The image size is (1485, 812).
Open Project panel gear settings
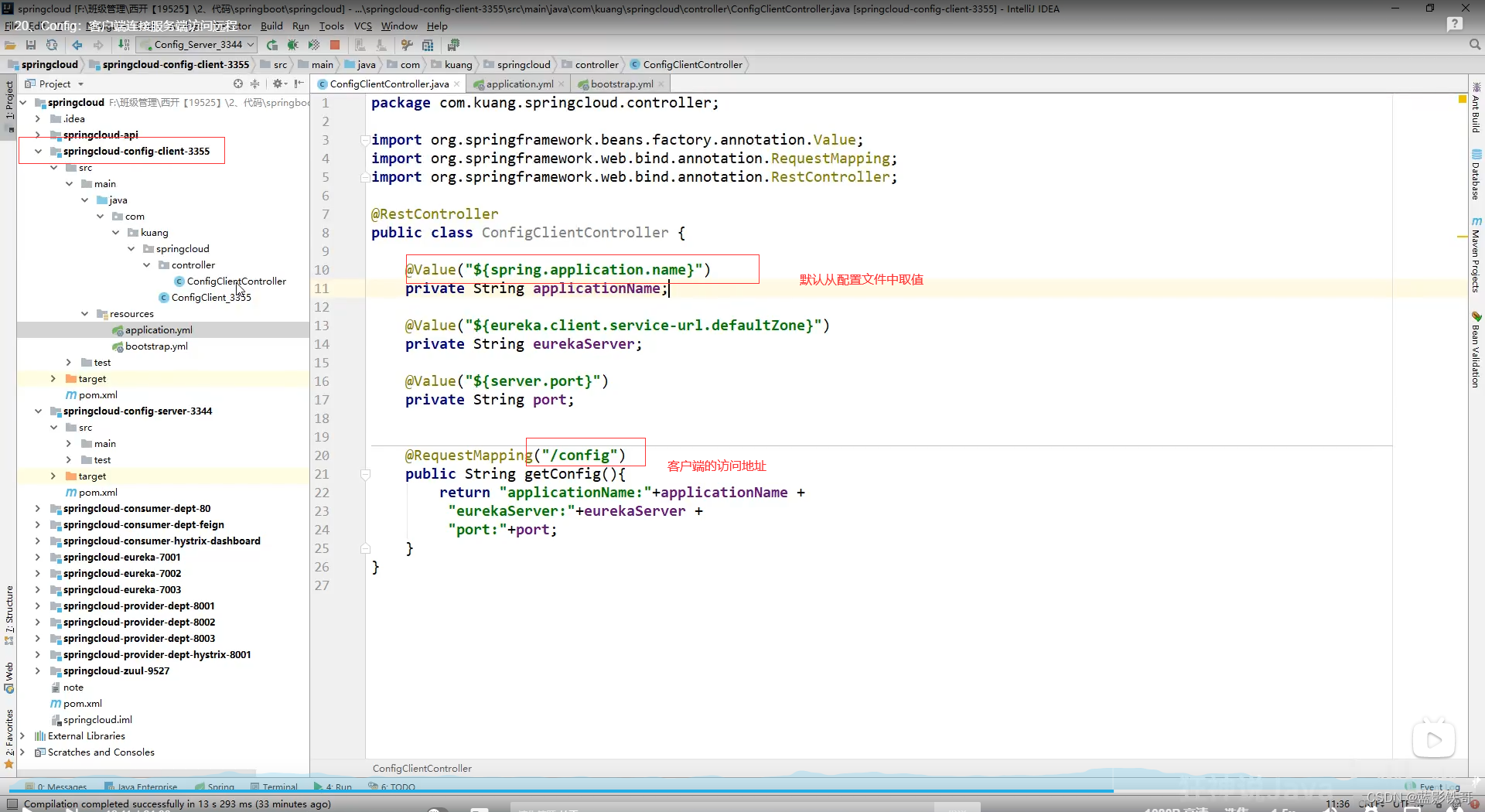[x=278, y=84]
